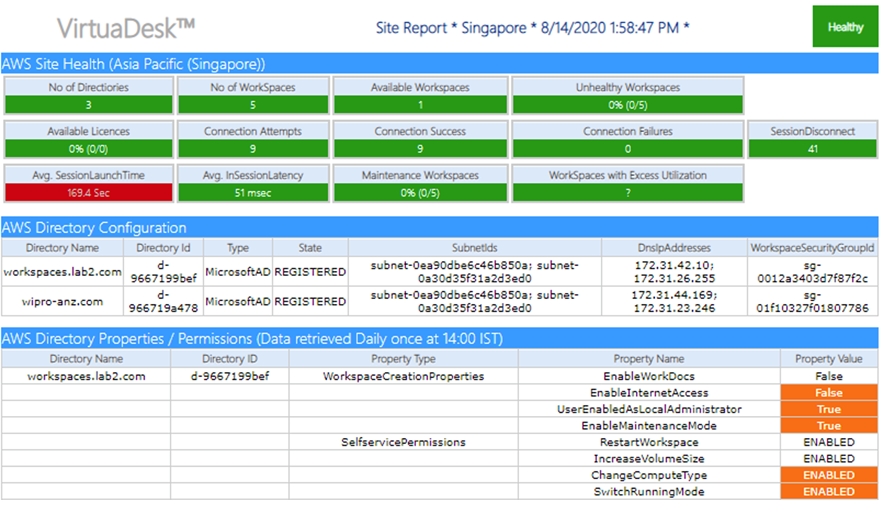Click the EnableWorkDocs property name

(x=649, y=376)
